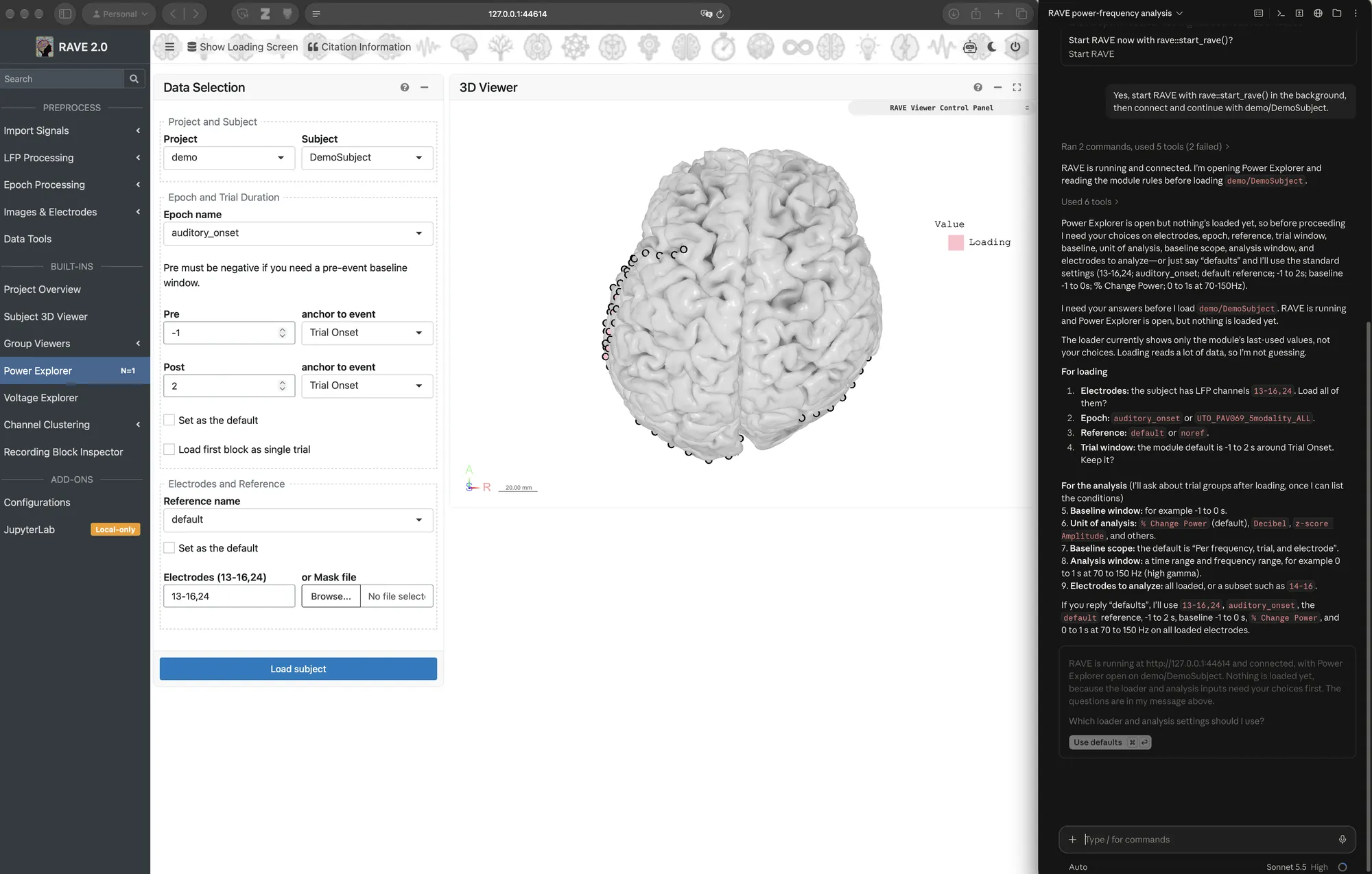Collapse the Data Selection panel

425,87
